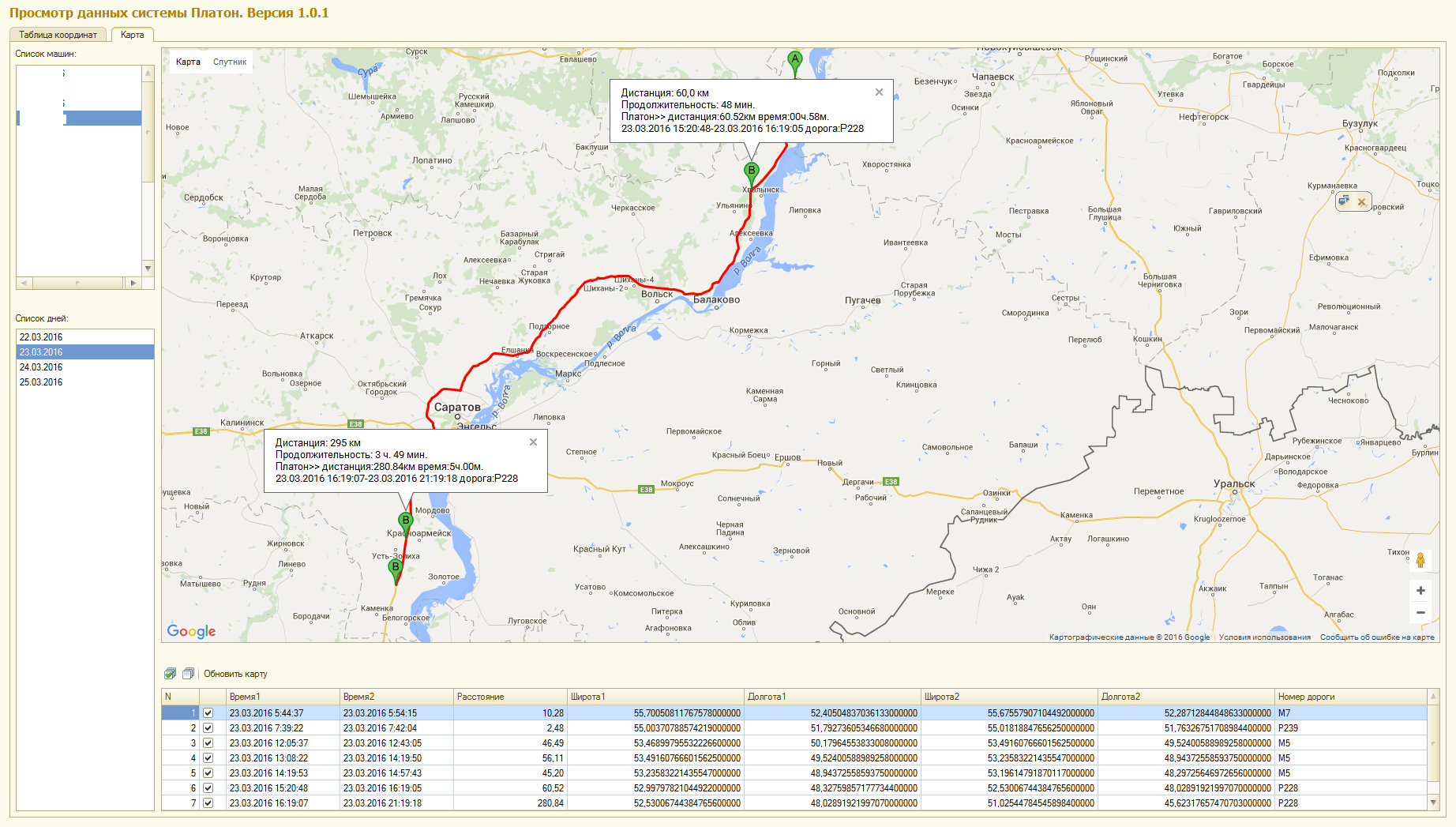The height and width of the screenshot is (827, 1456).
Task: Uncheck the checkbox in row 2
Action: point(208,728)
